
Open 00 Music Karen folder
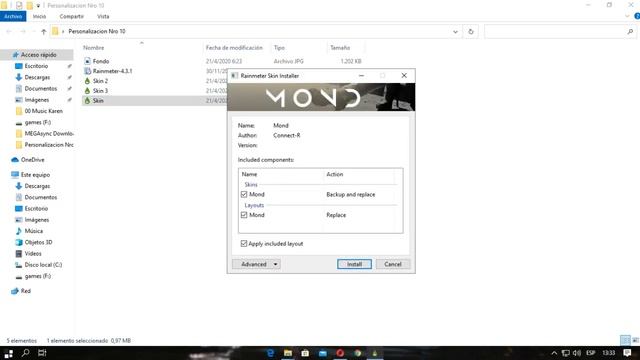[x=43, y=111]
